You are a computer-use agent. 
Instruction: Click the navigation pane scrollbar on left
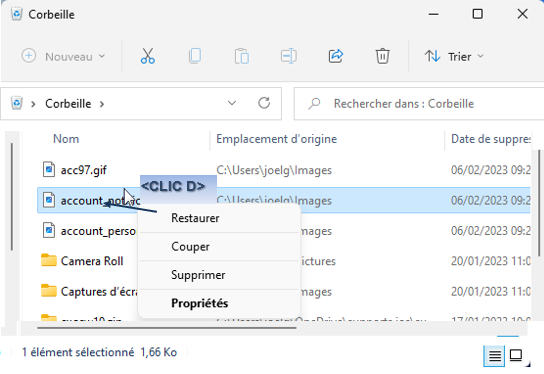click(12, 196)
